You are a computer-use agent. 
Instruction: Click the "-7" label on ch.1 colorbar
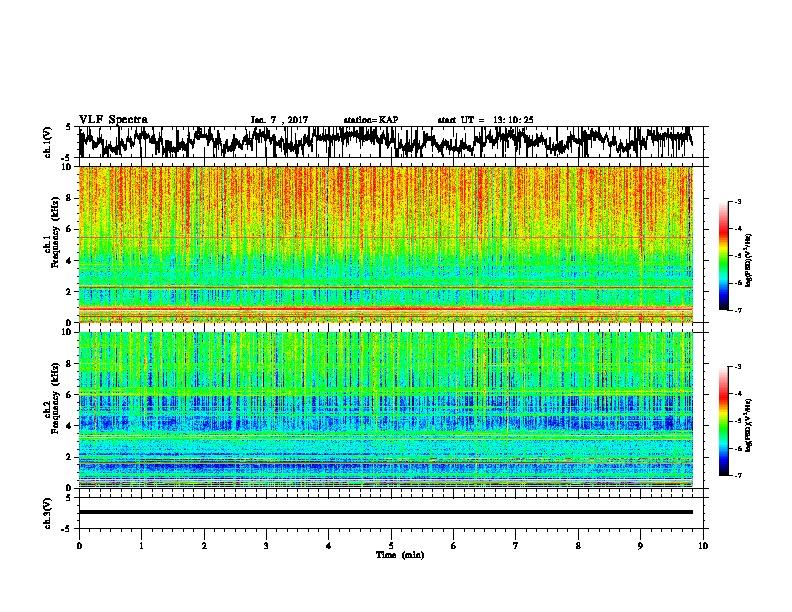tap(737, 310)
